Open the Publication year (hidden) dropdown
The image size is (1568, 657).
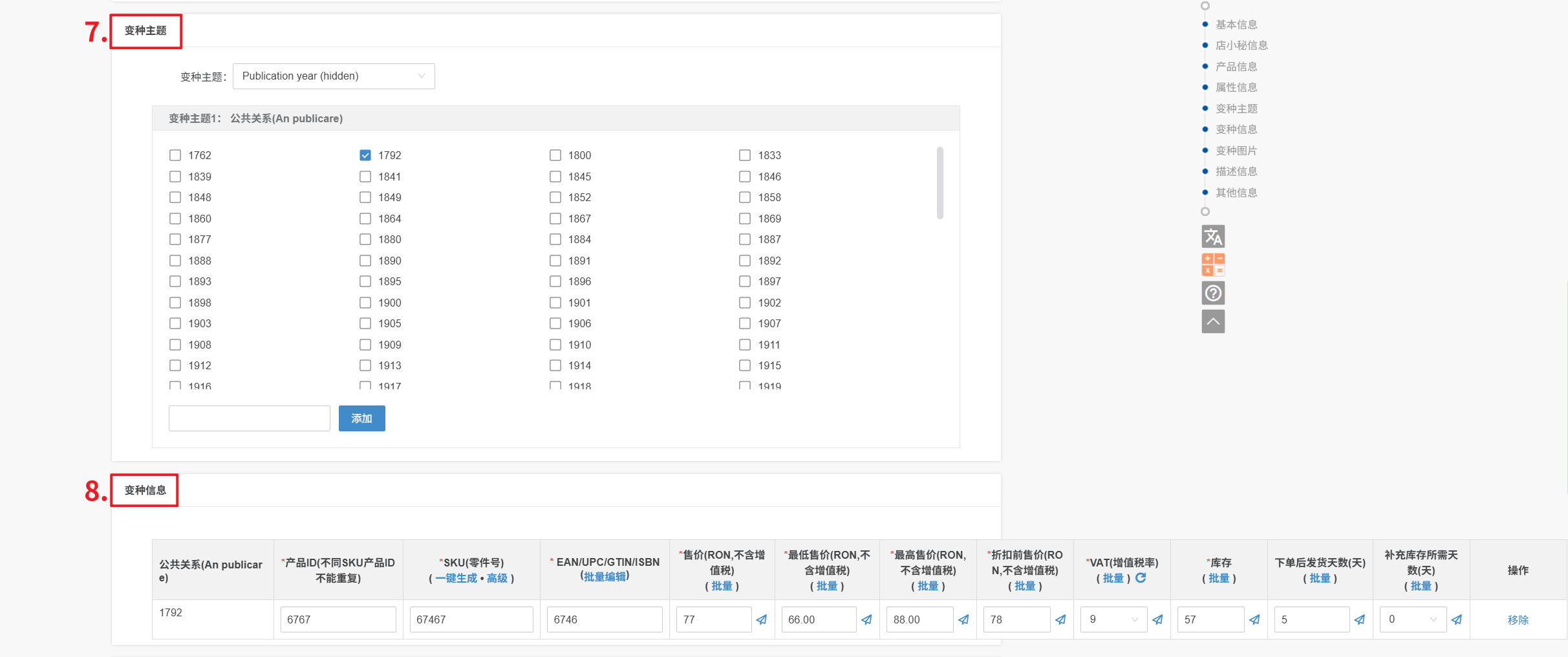pyautogui.click(x=334, y=76)
